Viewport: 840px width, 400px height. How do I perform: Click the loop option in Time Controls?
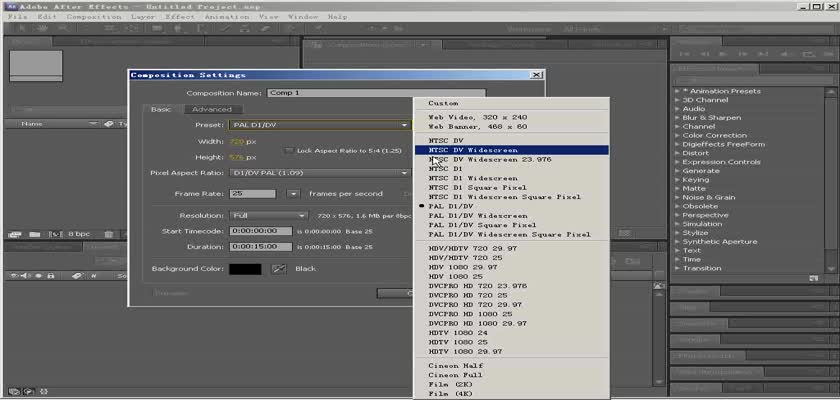tap(809, 54)
